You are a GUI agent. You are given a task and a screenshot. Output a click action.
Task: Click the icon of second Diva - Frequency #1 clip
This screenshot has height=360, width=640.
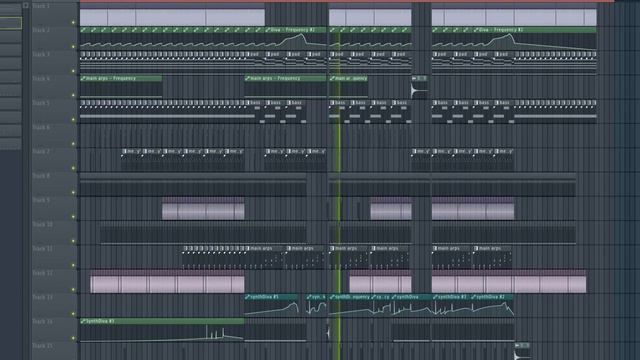(x=476, y=30)
